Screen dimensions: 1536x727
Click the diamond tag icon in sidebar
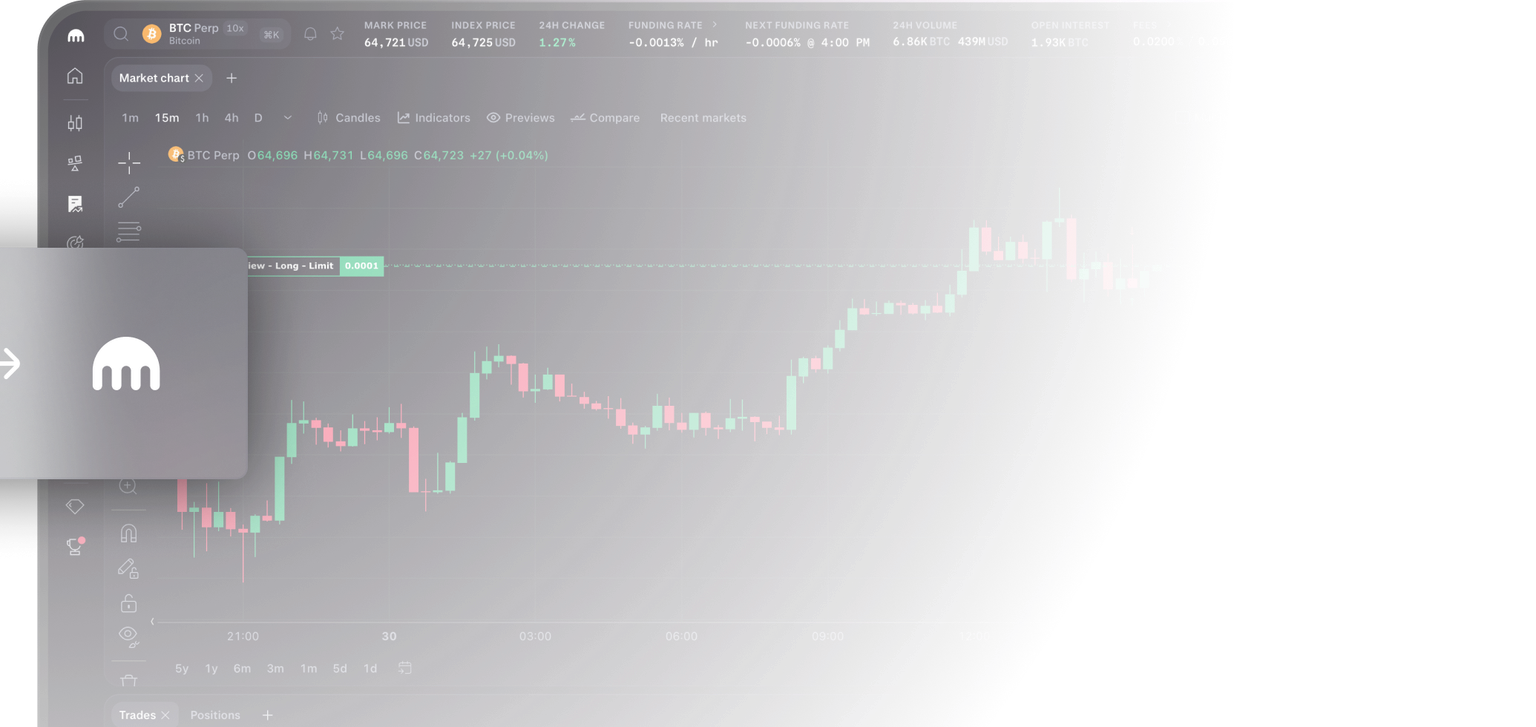75,506
